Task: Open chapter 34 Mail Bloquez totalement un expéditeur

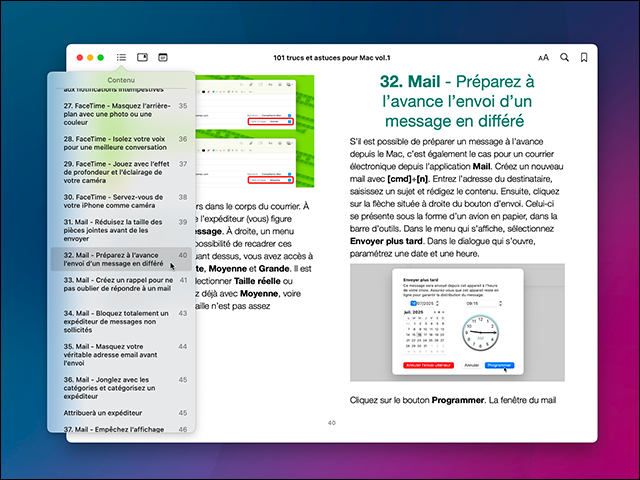Action: point(121,321)
